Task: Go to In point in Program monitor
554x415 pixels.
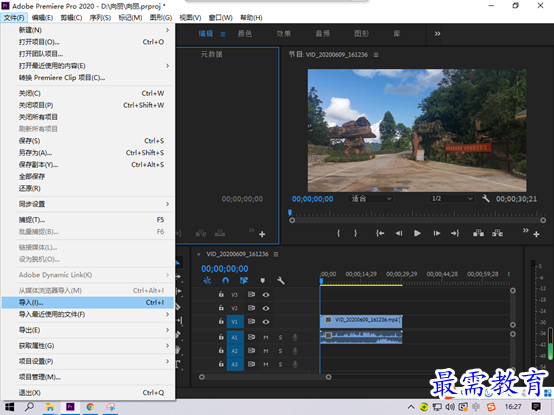Action: 380,233
